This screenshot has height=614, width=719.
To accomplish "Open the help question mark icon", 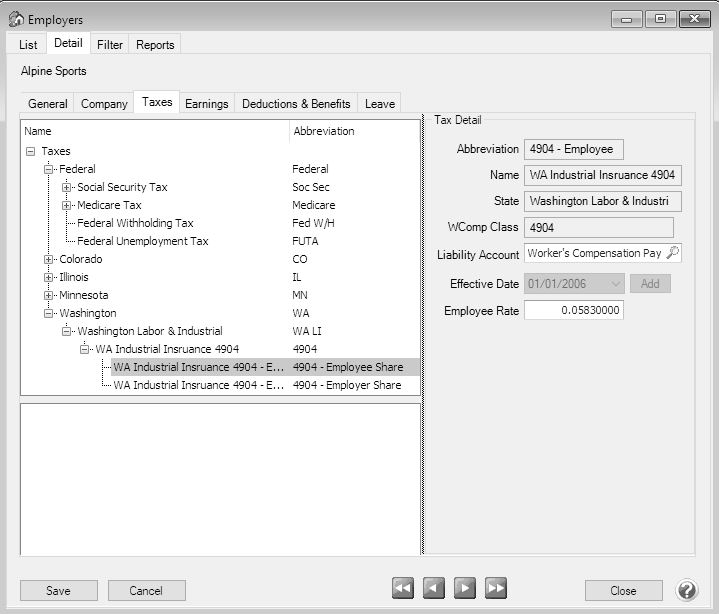I will (687, 590).
